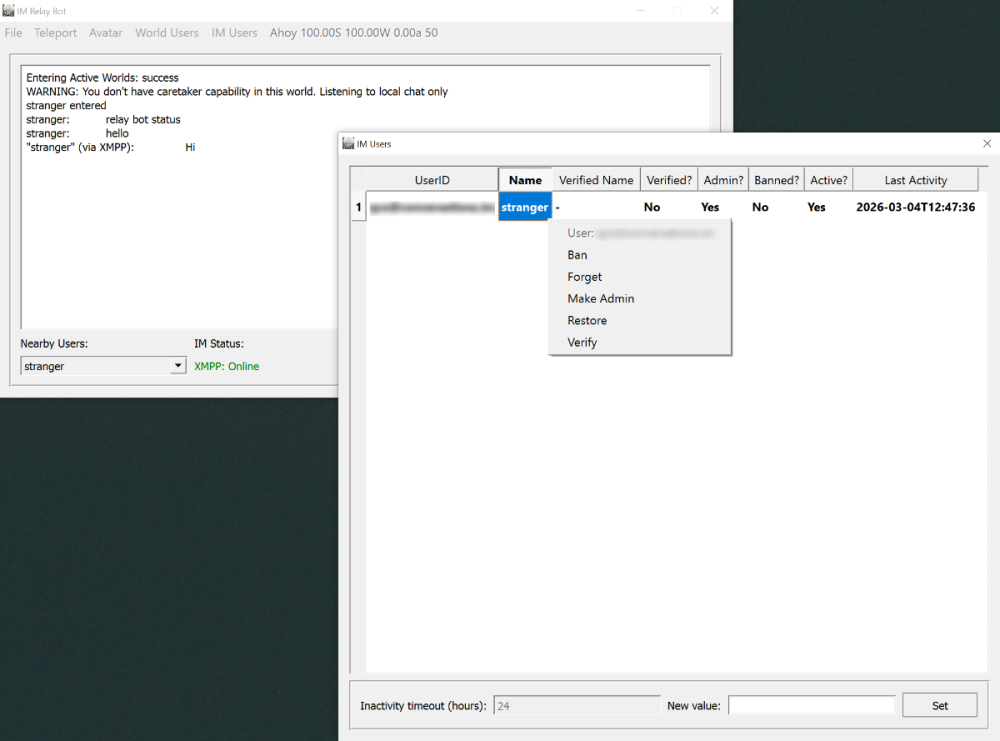Open the IM Users menu
The width and height of the screenshot is (1000, 741).
pos(234,32)
